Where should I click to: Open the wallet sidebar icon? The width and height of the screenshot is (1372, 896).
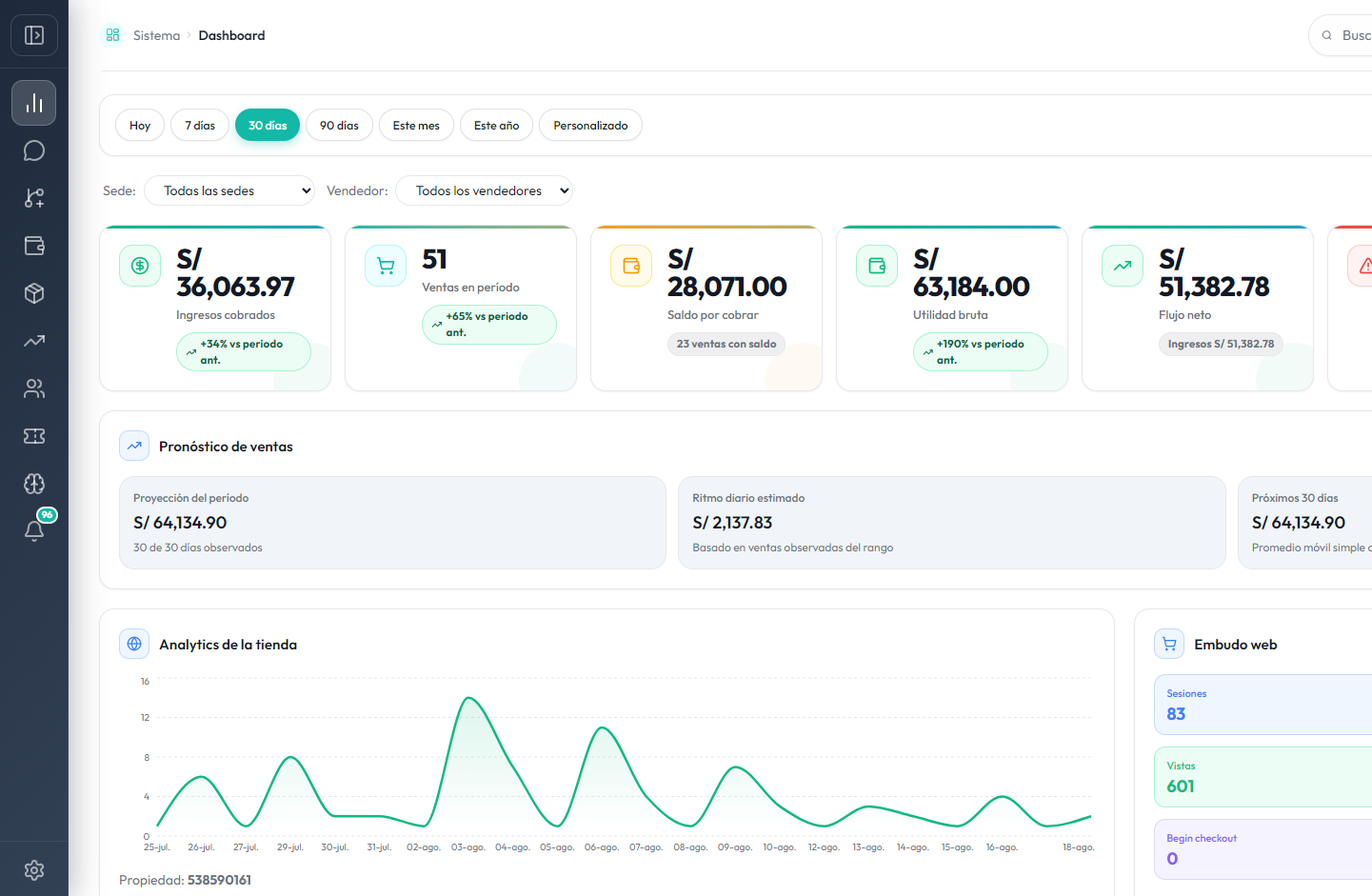[x=34, y=246]
